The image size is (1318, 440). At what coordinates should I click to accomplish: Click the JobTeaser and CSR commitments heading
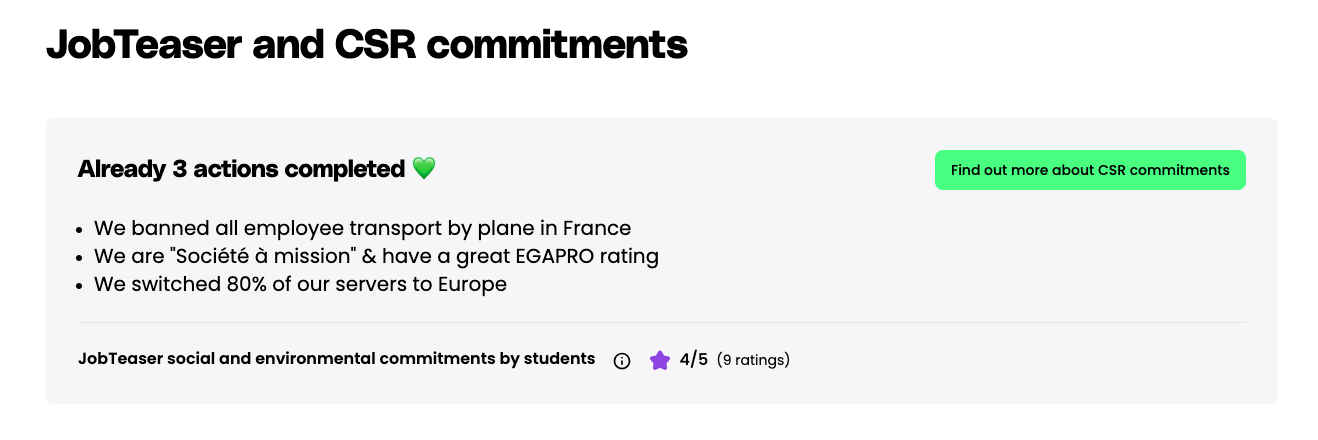coord(367,46)
